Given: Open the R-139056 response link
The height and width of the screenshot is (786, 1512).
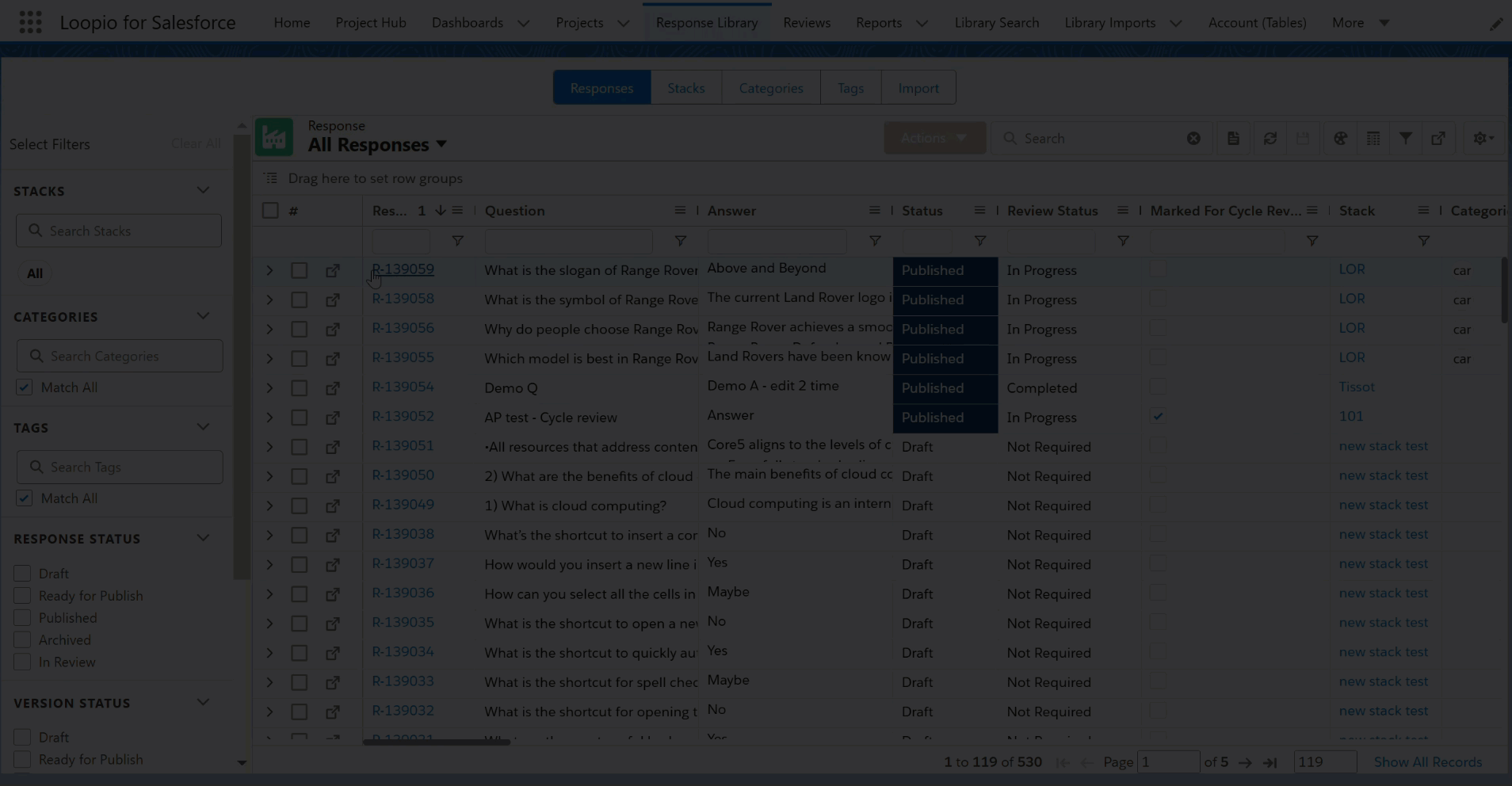Looking at the screenshot, I should (x=403, y=328).
